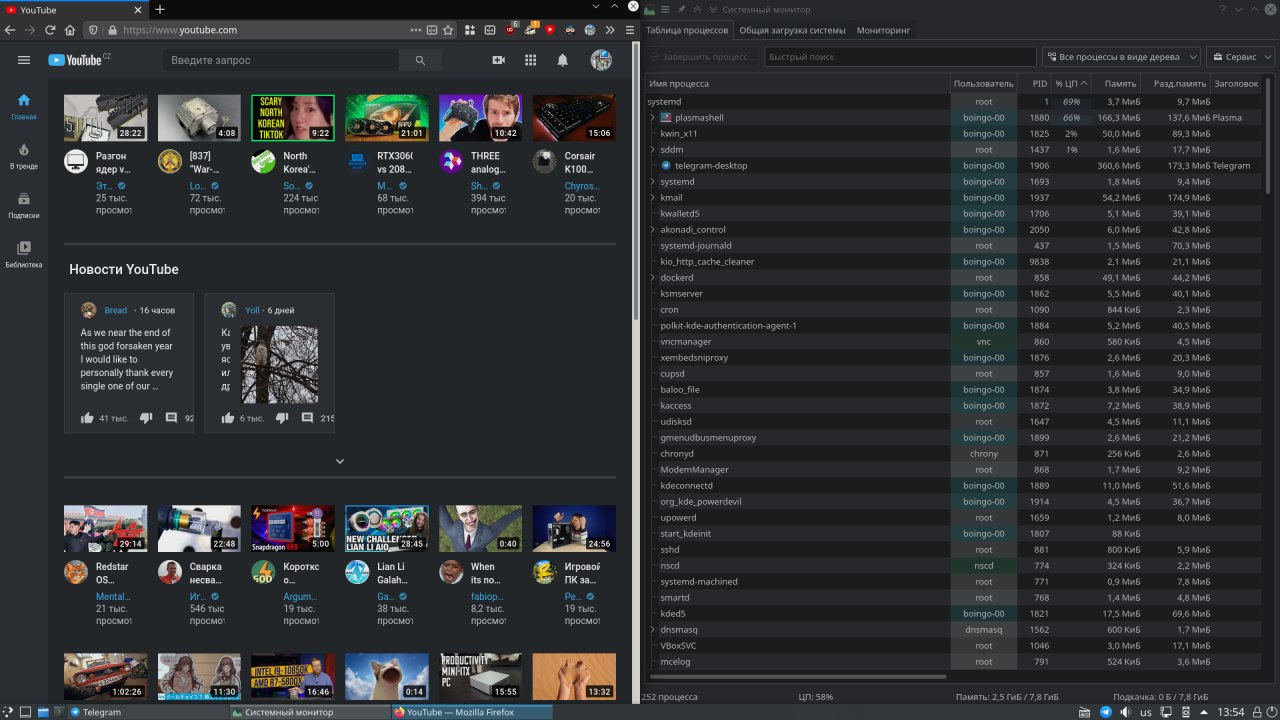
Task: Expand the sddm process tree
Action: click(652, 150)
